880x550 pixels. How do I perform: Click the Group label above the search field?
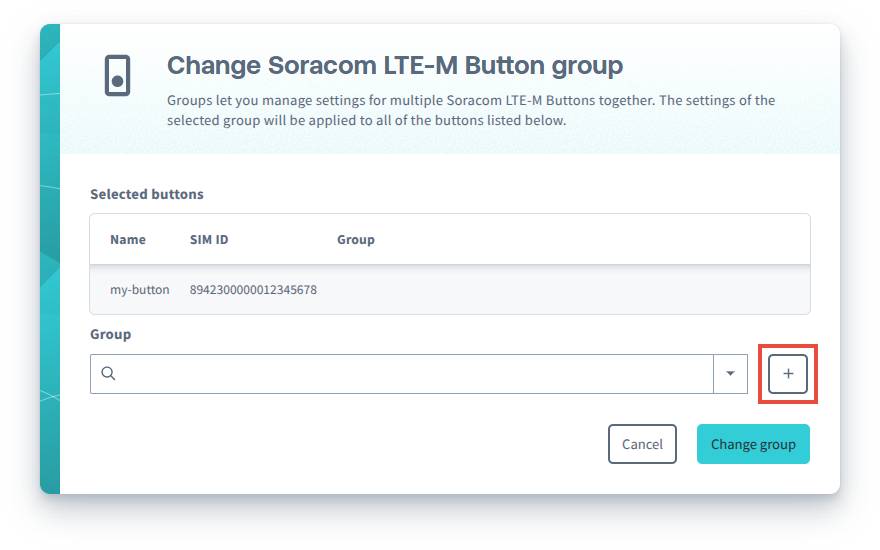click(111, 334)
